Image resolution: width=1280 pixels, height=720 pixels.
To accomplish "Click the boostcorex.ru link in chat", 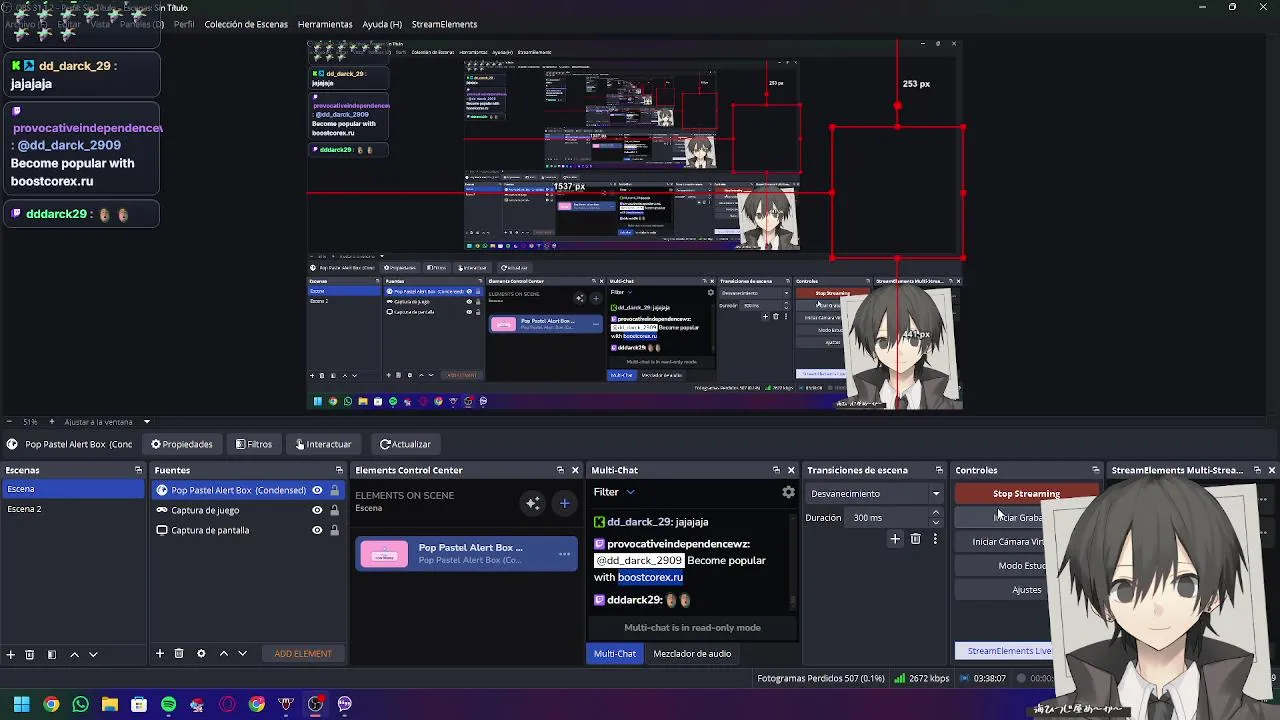I will [x=650, y=577].
